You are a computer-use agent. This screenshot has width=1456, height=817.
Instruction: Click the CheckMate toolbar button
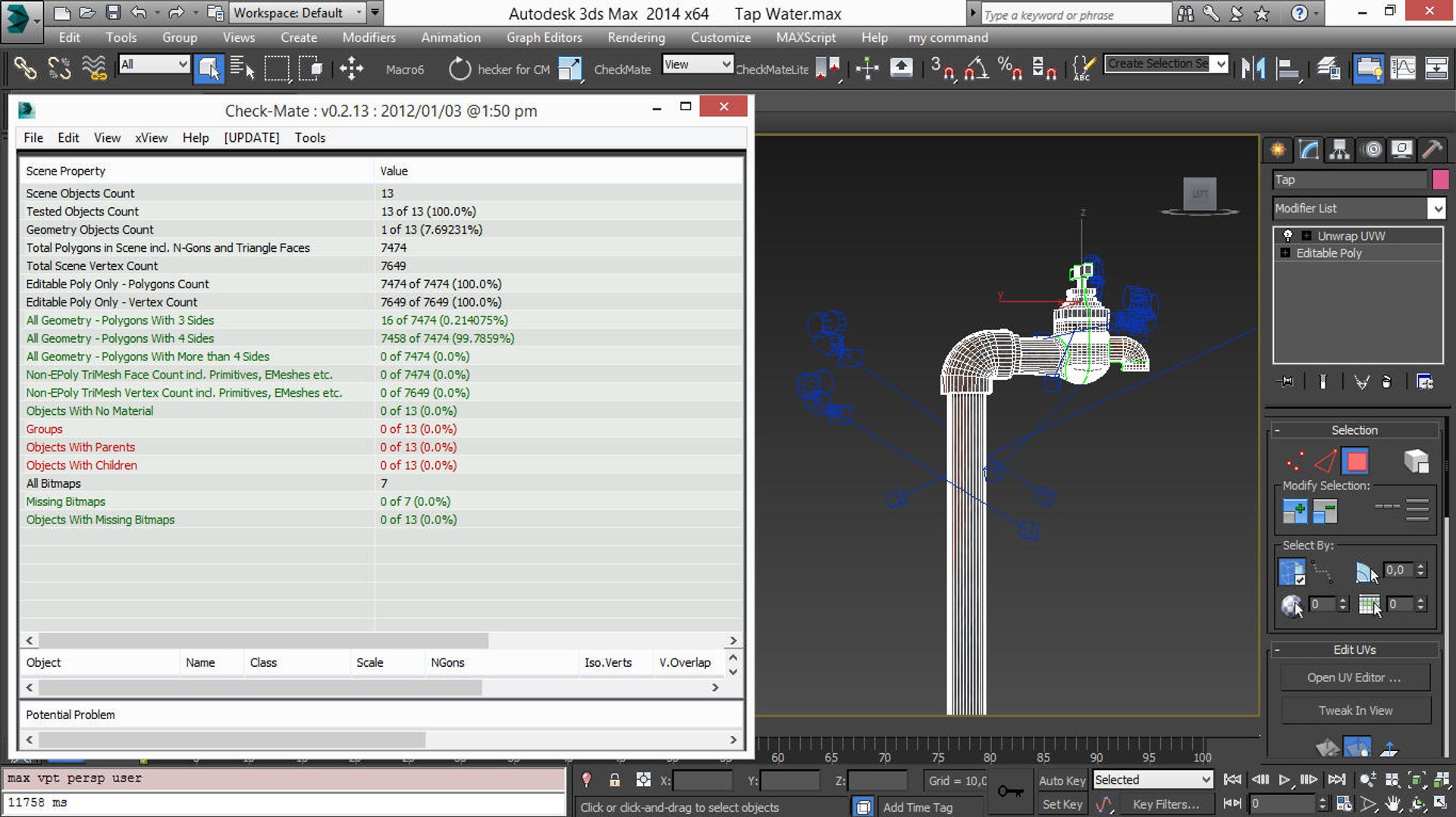[622, 69]
